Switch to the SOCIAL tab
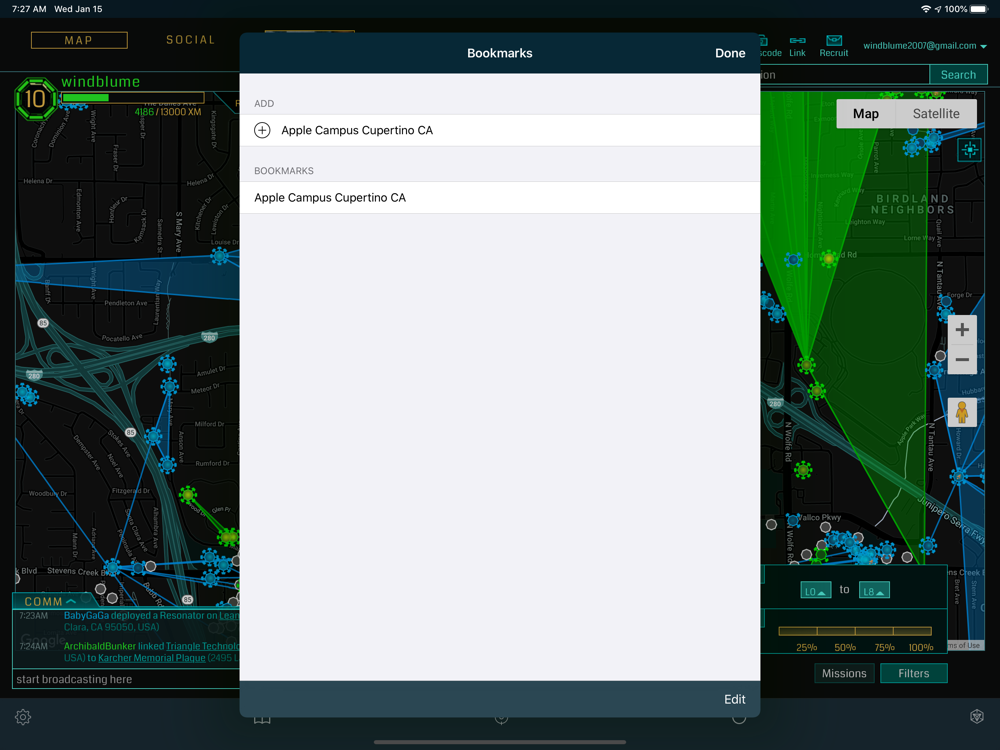1000x750 pixels. point(191,40)
